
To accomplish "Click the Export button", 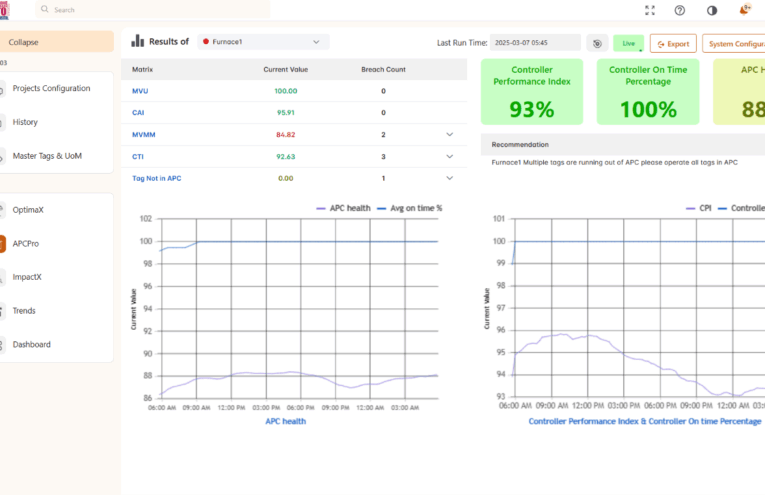I will point(673,43).
